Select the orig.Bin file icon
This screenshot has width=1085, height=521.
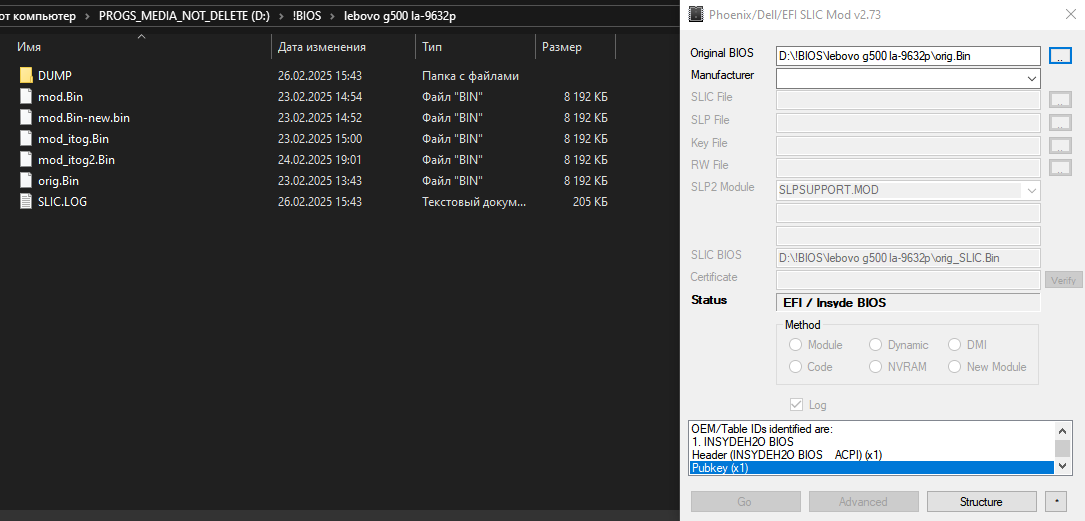coord(26,181)
